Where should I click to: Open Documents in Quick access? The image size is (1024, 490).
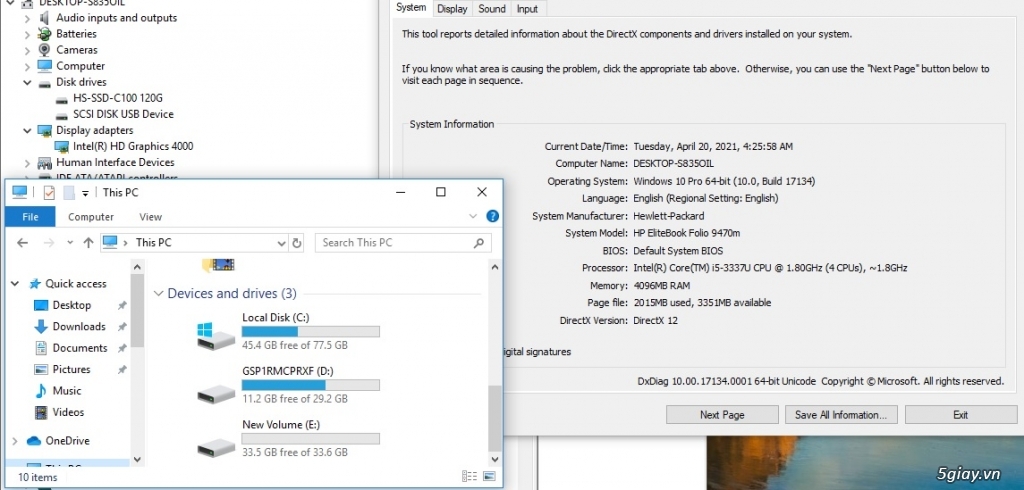click(x=80, y=348)
